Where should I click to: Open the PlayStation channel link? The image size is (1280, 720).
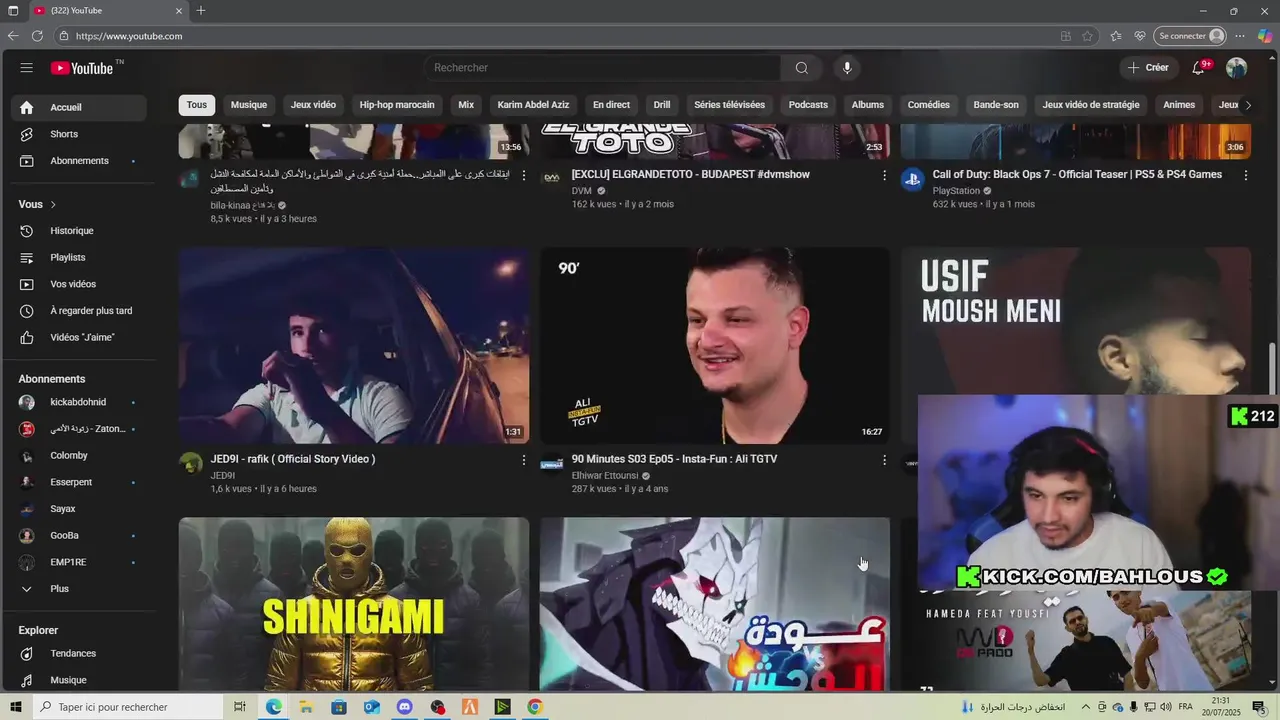tap(956, 191)
